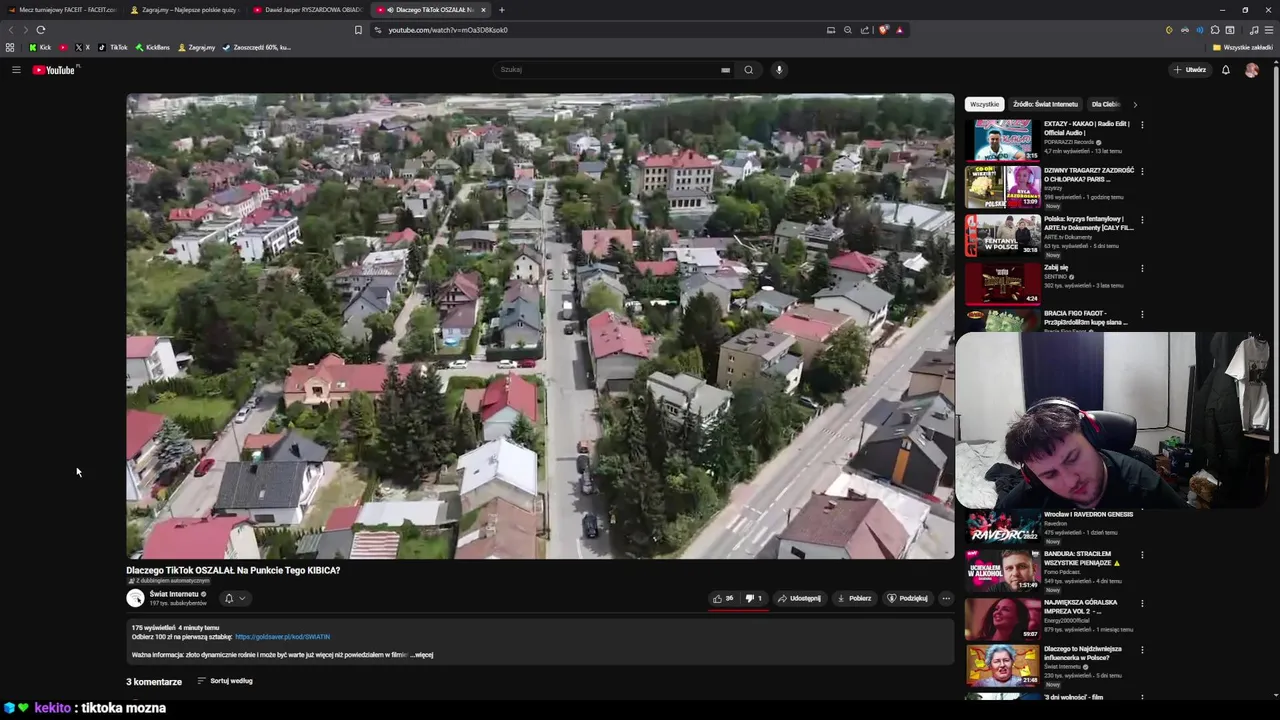Open the Sortuj według comments sort menu
This screenshot has height=720, width=1280.
tap(225, 681)
